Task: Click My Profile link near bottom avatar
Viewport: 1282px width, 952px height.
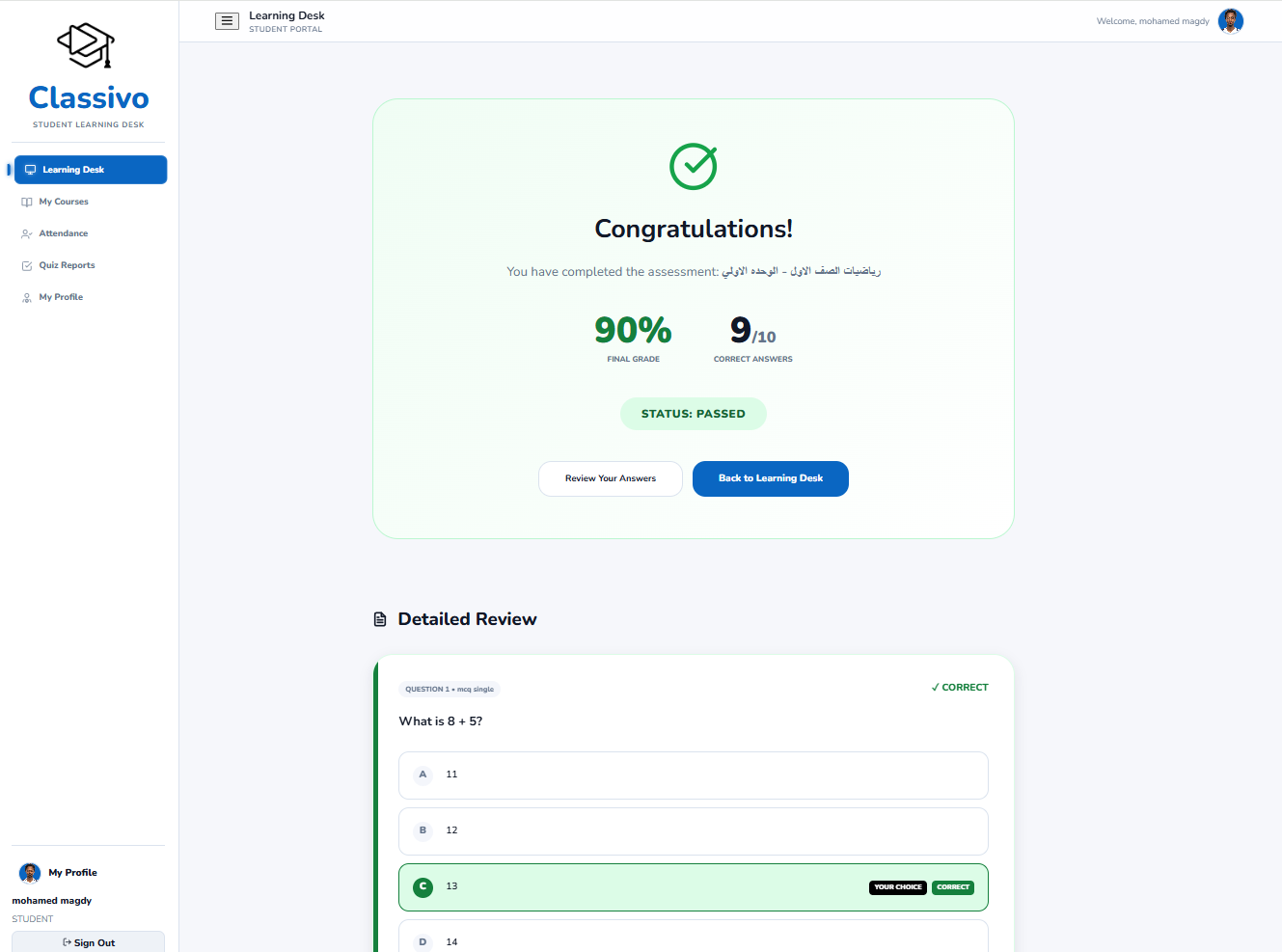Action: [73, 873]
